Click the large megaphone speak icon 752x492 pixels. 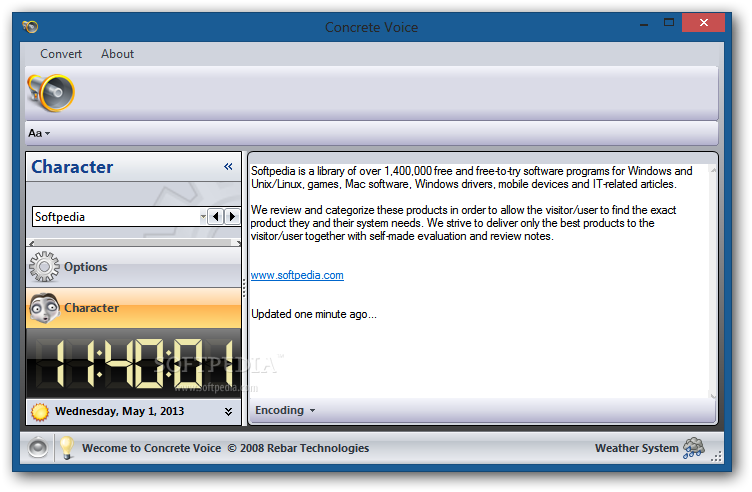point(51,93)
